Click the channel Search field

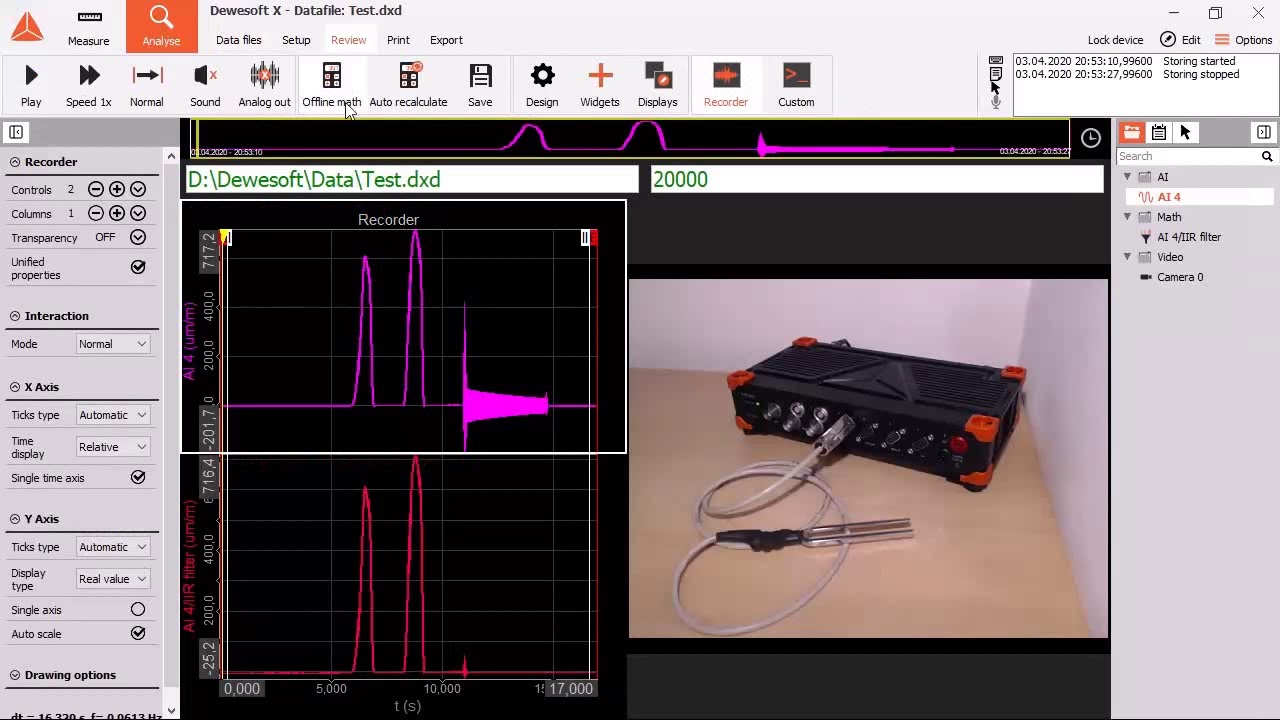(1187, 156)
